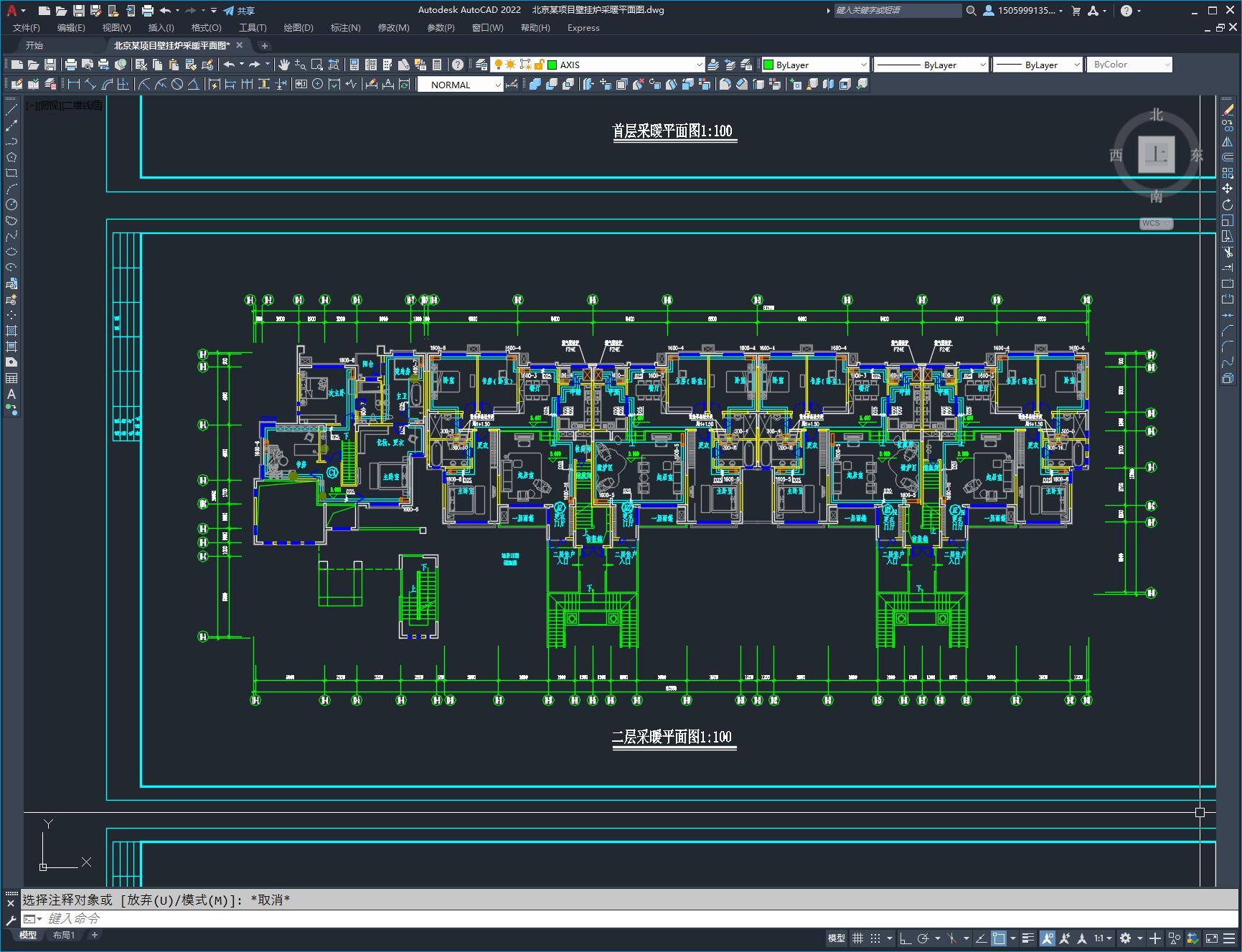Open the 标注(N) menu
Screen dimensions: 1242x952
(345, 27)
